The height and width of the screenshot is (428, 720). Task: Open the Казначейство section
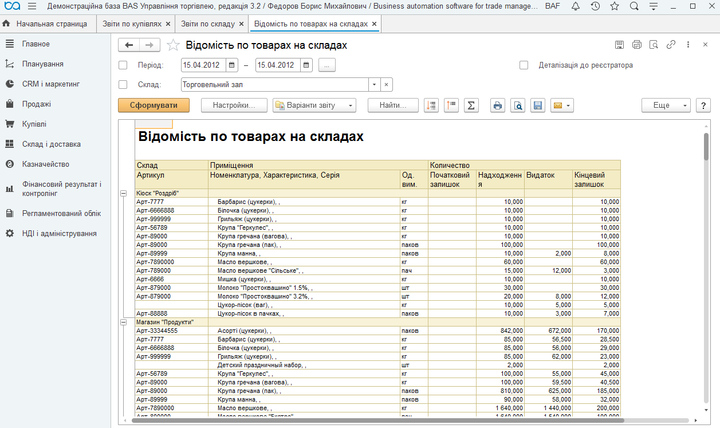click(x=46, y=164)
